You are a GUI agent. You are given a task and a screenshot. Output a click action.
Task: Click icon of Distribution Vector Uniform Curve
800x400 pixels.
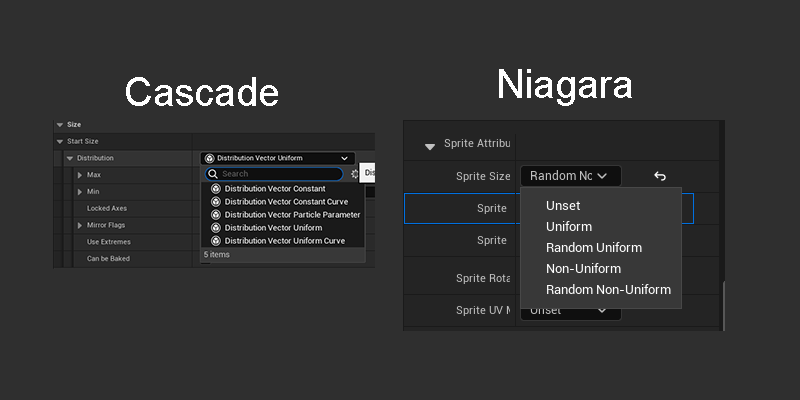click(x=216, y=241)
